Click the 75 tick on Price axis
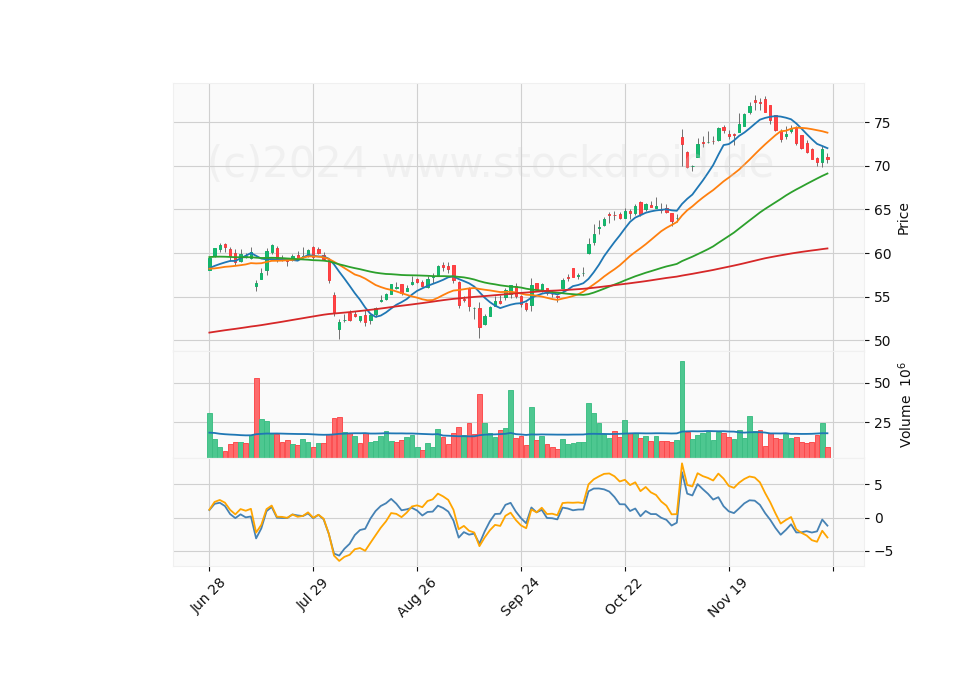960x690 pixels. pos(882,123)
